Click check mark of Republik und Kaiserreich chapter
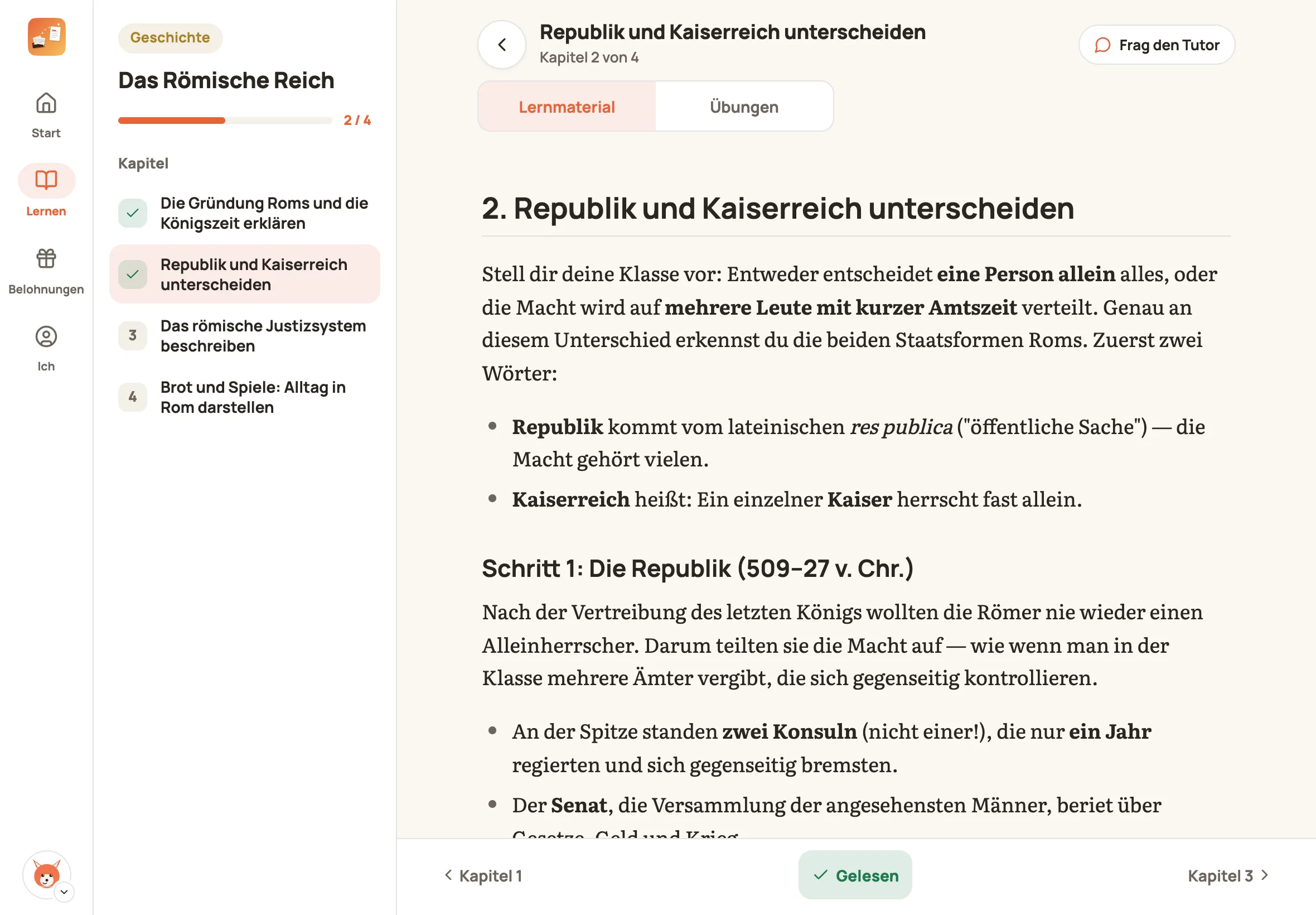The height and width of the screenshot is (915, 1316). 132,274
